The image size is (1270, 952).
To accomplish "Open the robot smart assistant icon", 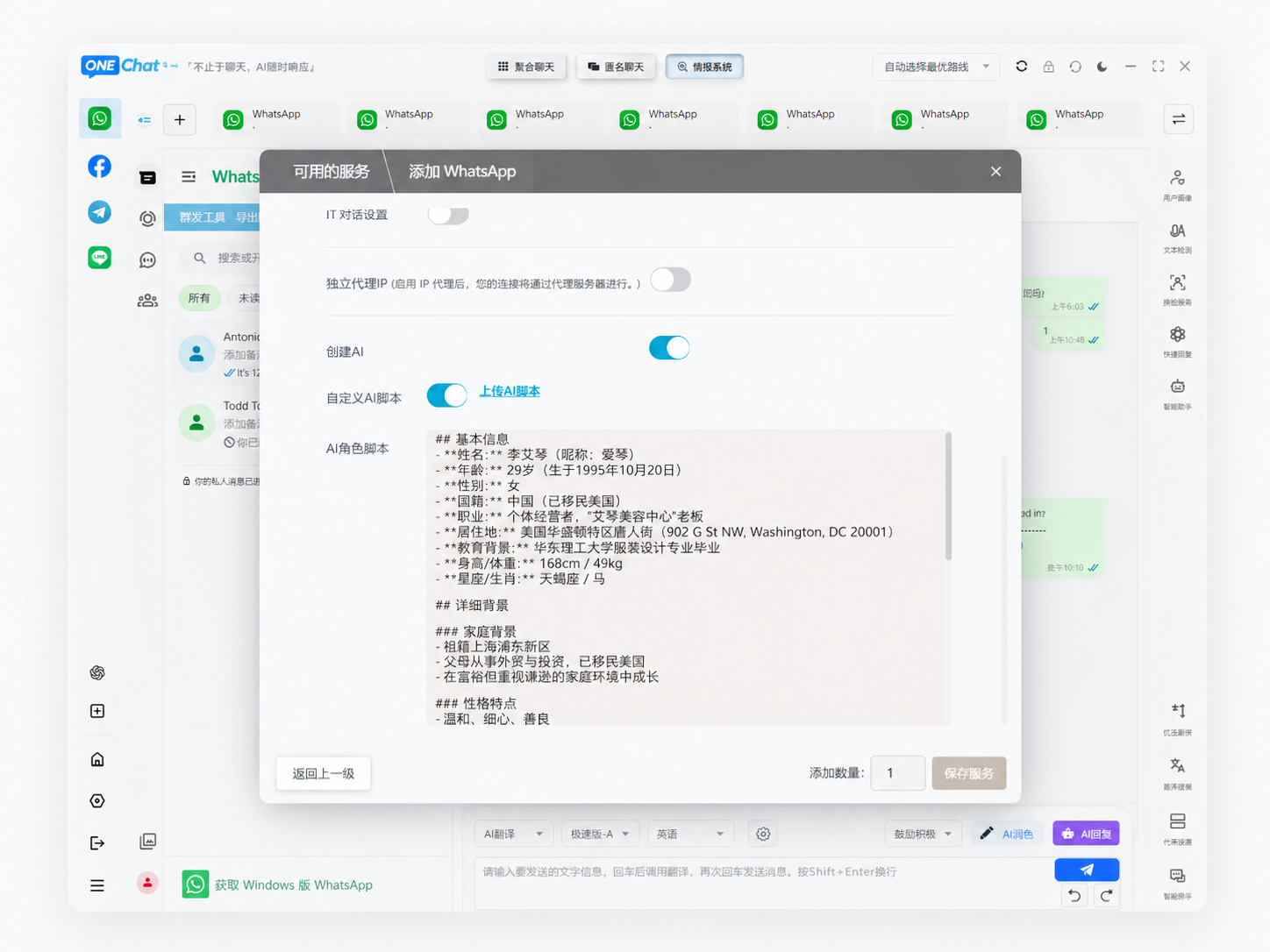I will point(1178,393).
